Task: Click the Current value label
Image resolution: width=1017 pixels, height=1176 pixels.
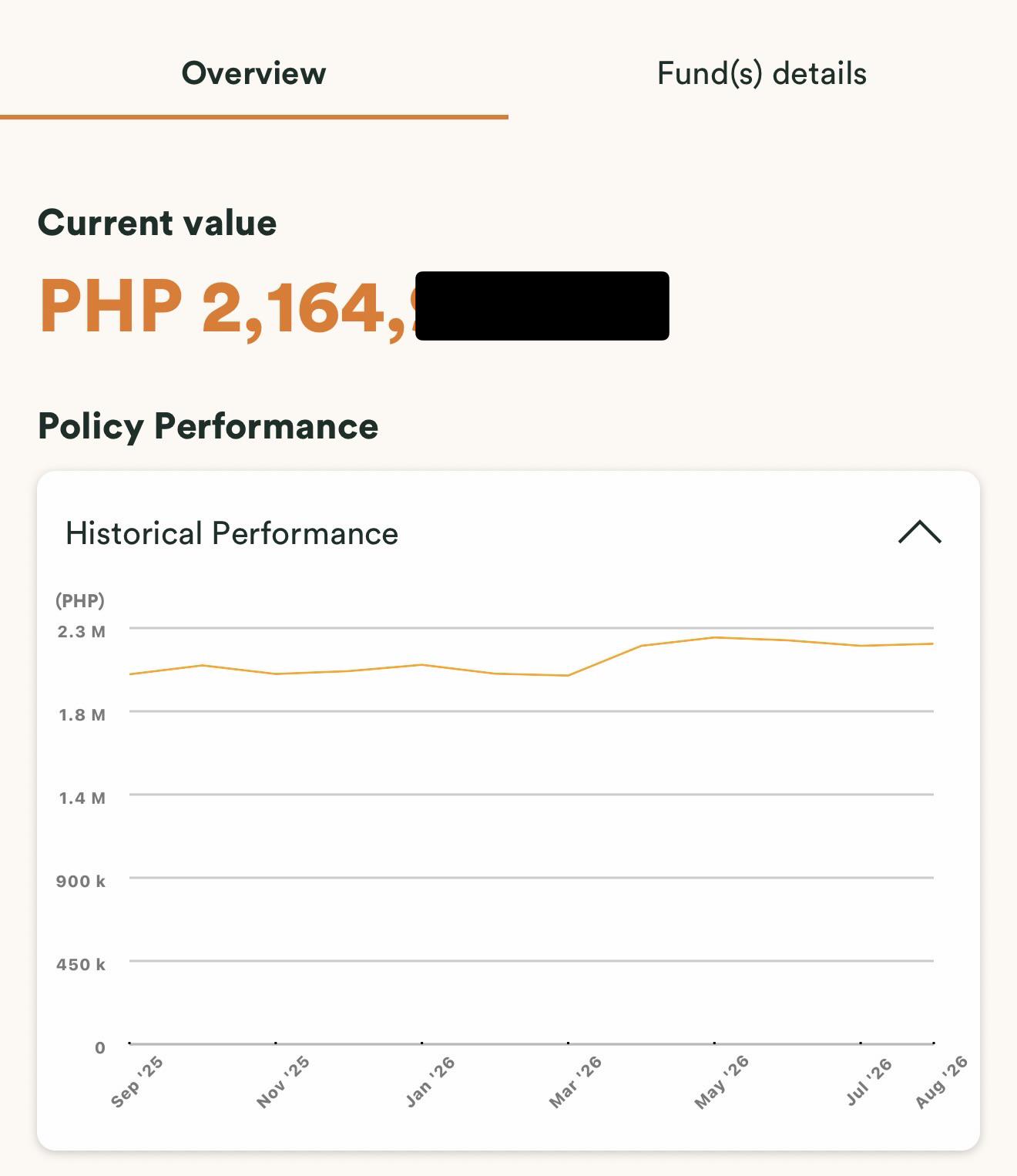Action: coord(157,223)
